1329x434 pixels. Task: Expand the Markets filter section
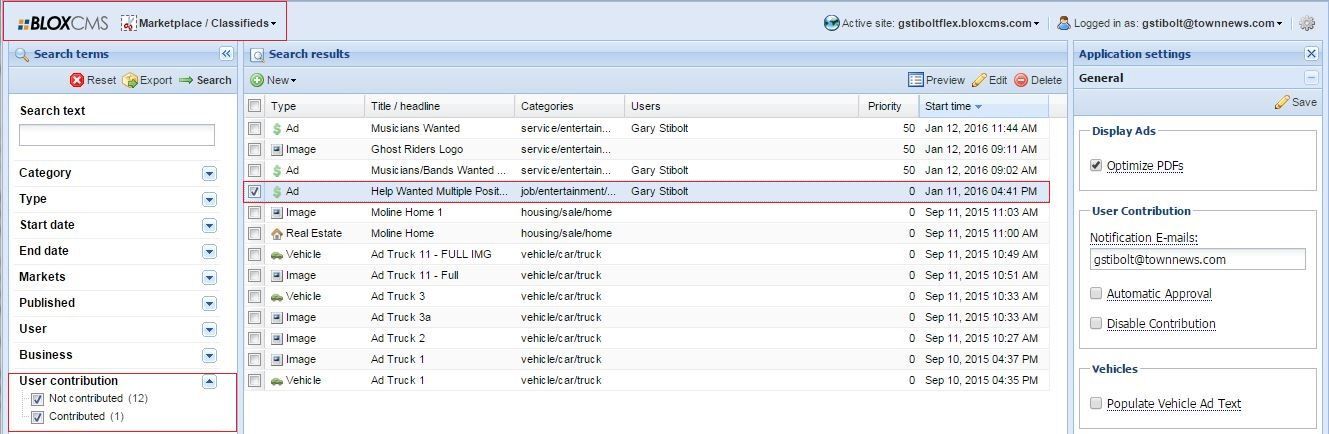(209, 277)
